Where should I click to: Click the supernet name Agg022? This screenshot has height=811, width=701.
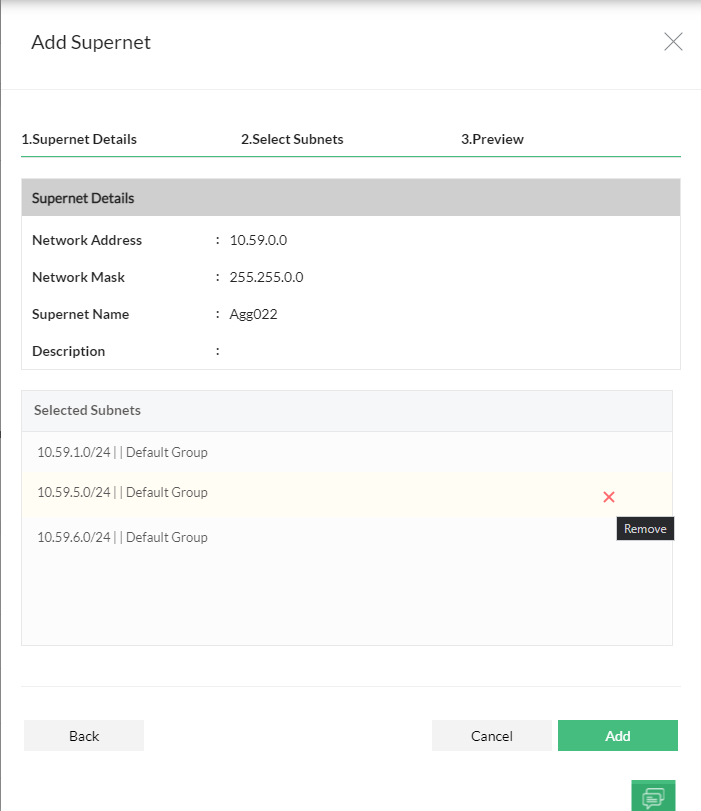pos(253,314)
